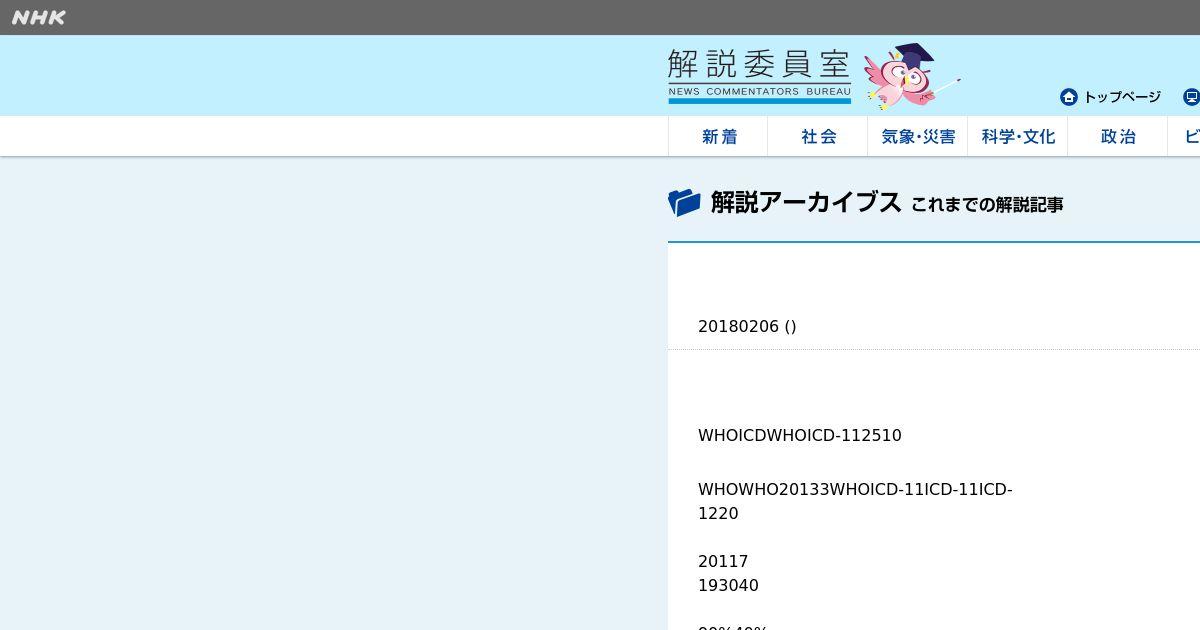Click the text 20117

pos(723,561)
